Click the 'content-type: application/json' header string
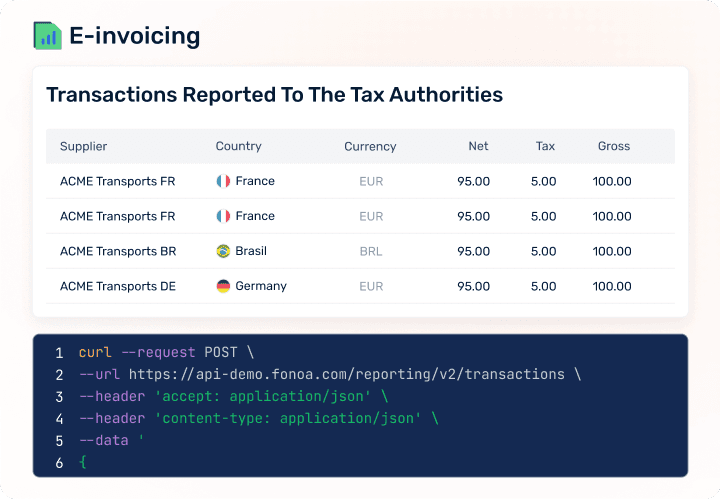 click(x=288, y=418)
